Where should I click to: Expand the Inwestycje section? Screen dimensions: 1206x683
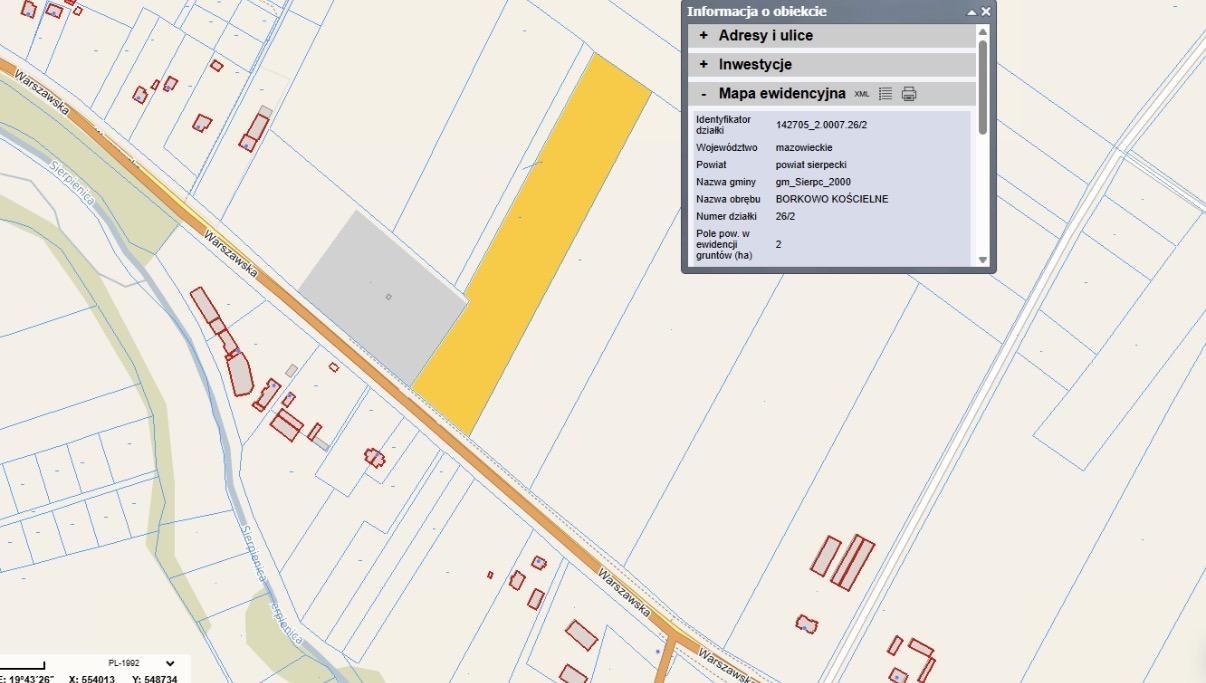[831, 65]
